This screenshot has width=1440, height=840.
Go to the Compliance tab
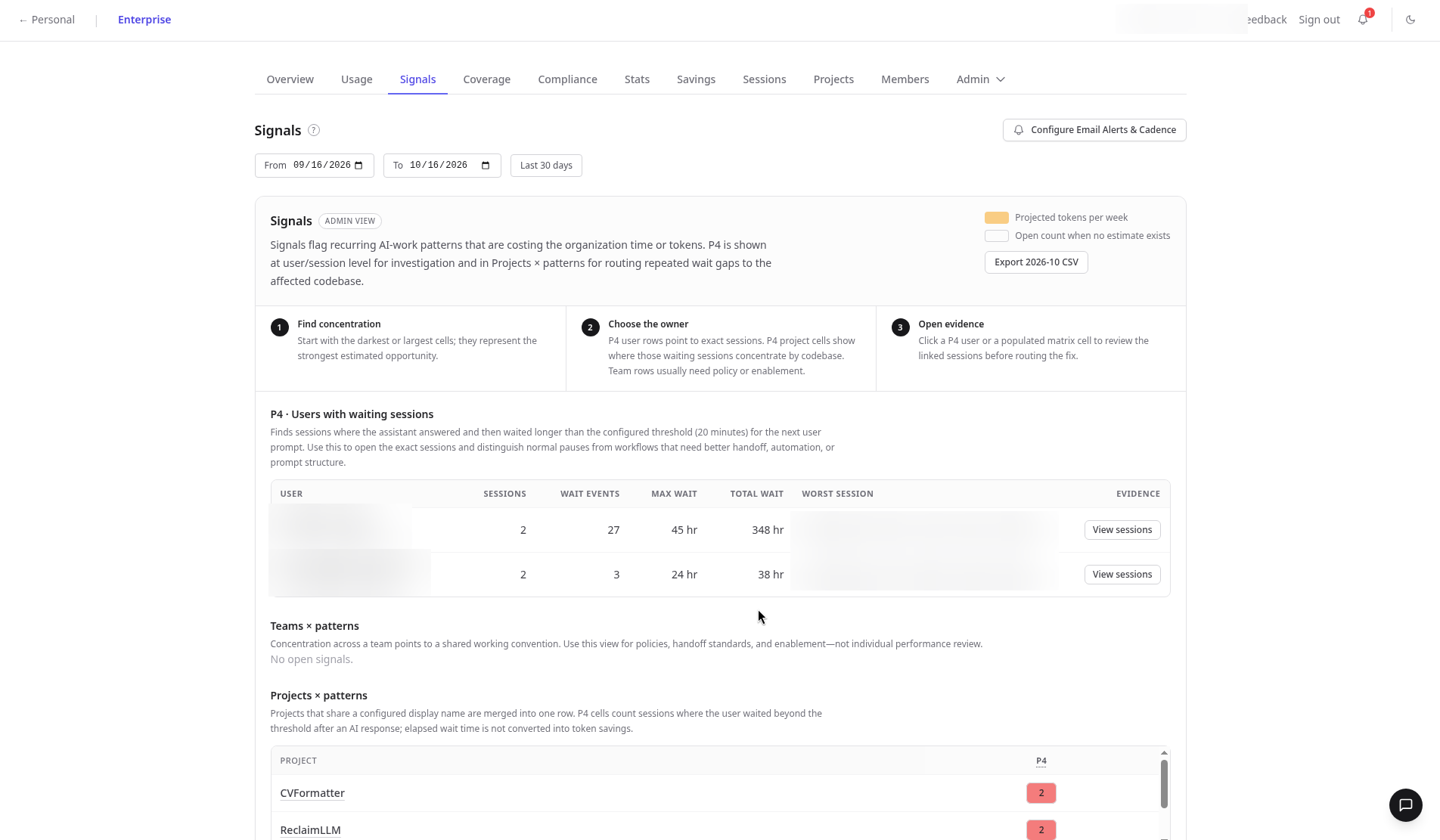click(567, 79)
